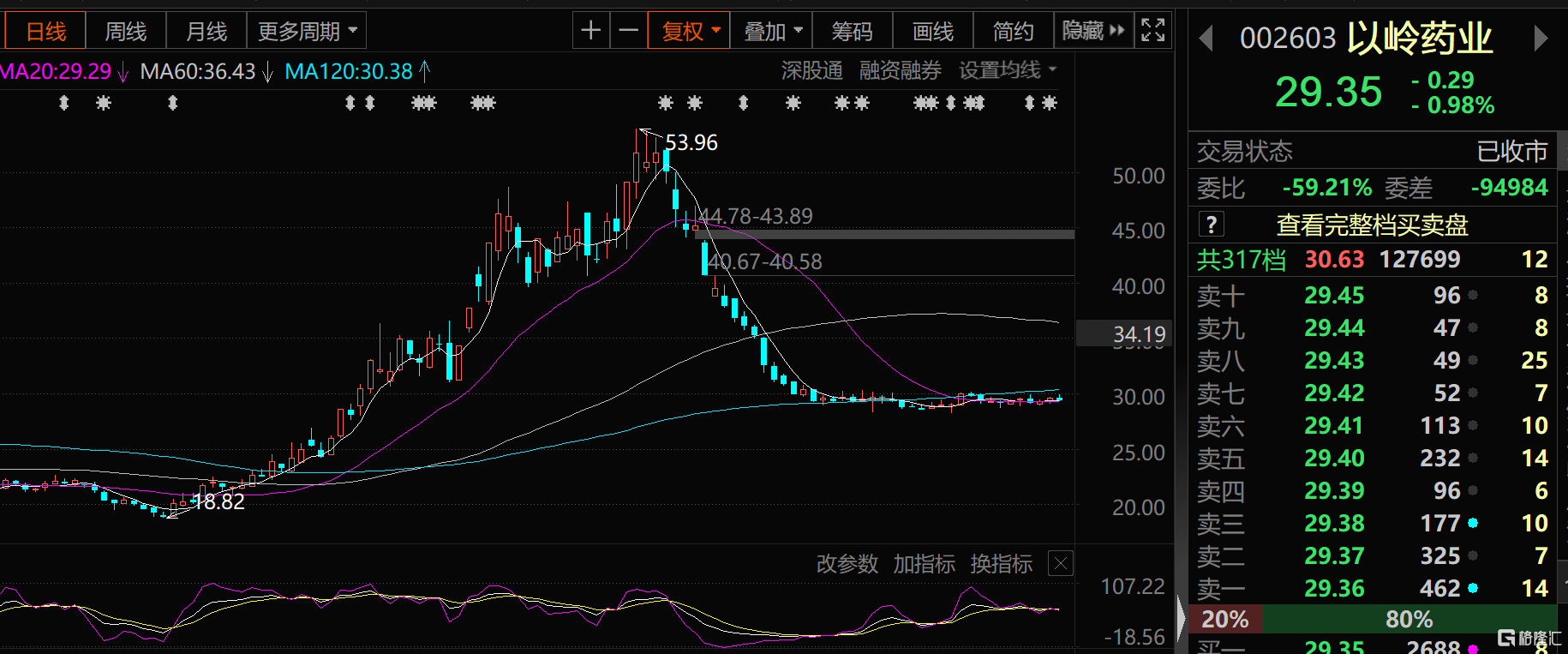The height and width of the screenshot is (654, 1568).
Task: Click the 20% buy ratio bar
Action: point(1225,619)
